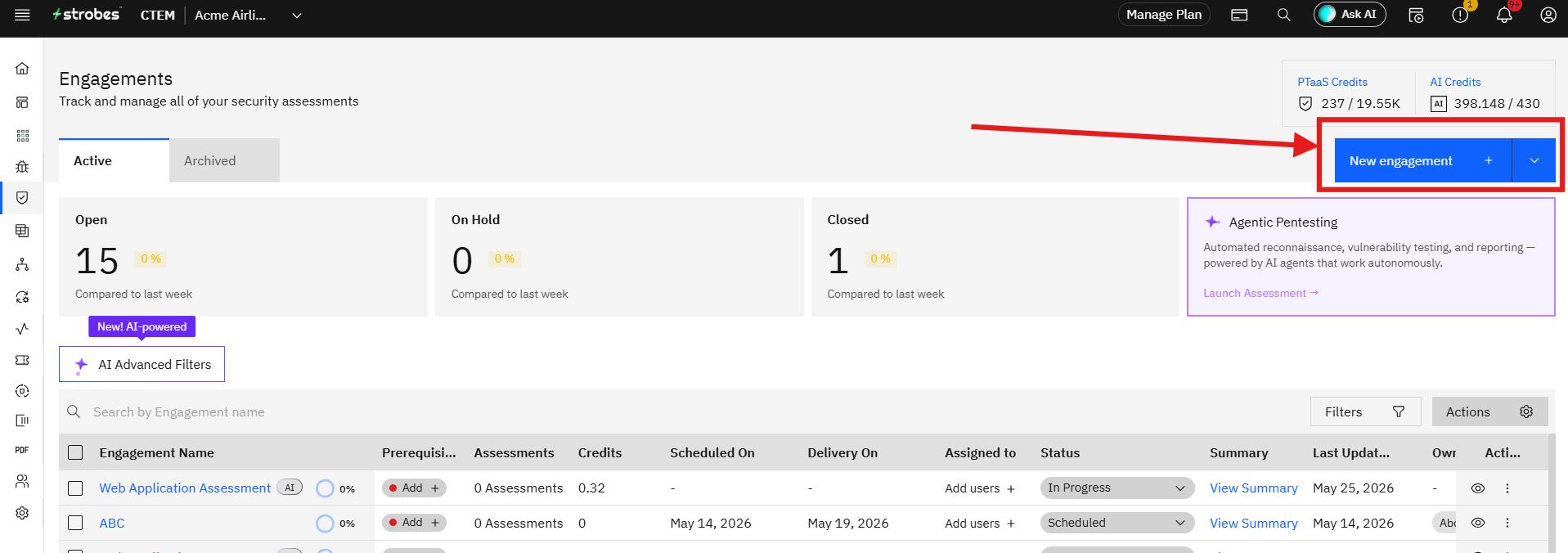1568x553 pixels.
Task: Open the Scheduled status dropdown for ABC
Action: (x=1116, y=523)
